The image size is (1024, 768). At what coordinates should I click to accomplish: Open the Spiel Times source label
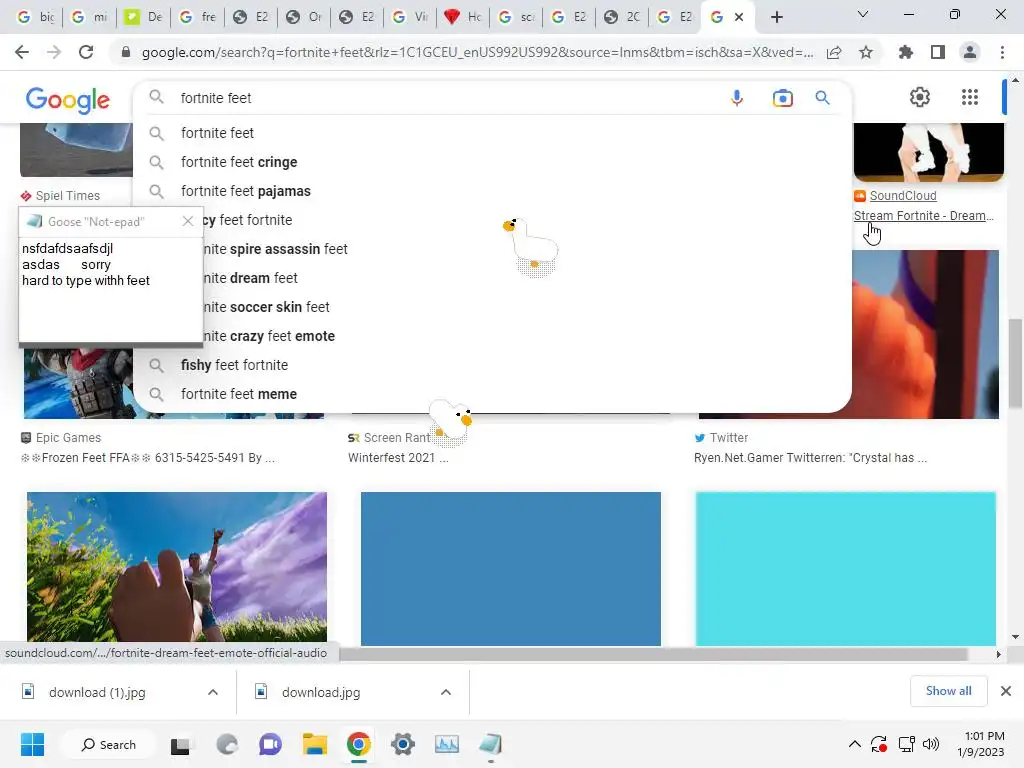click(67, 196)
